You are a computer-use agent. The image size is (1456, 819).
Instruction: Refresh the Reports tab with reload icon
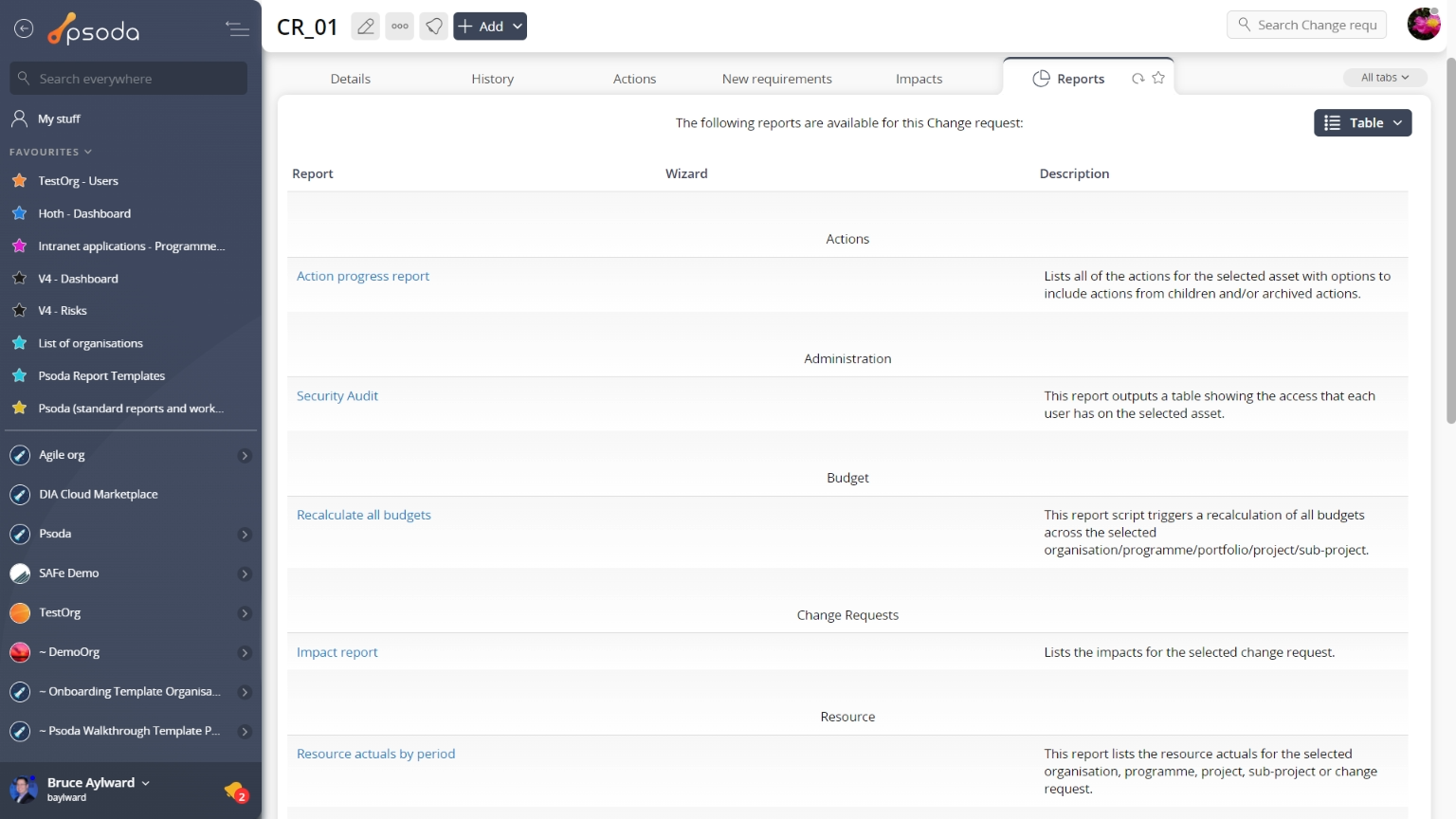1137,79
